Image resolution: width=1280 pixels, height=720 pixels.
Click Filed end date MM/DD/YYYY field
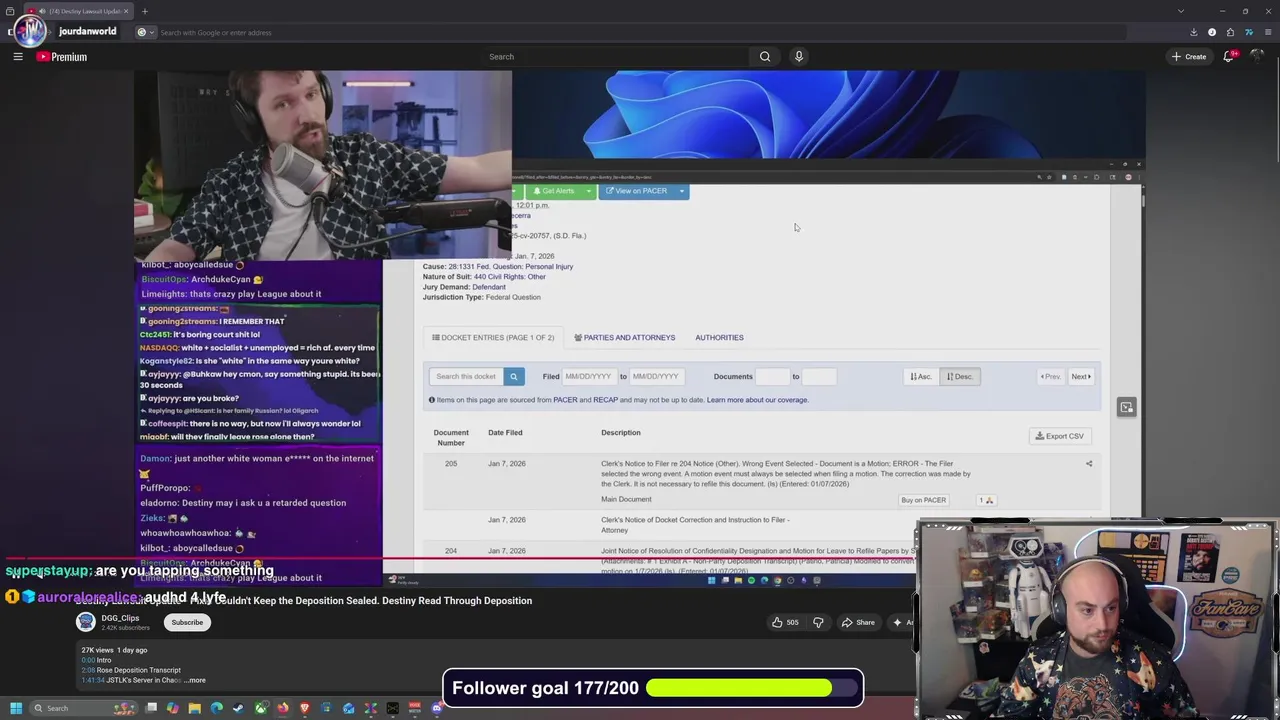(656, 376)
